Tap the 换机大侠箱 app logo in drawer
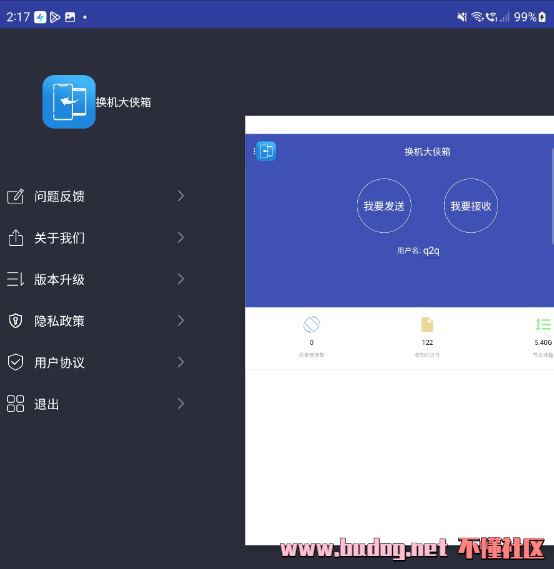 tap(69, 102)
